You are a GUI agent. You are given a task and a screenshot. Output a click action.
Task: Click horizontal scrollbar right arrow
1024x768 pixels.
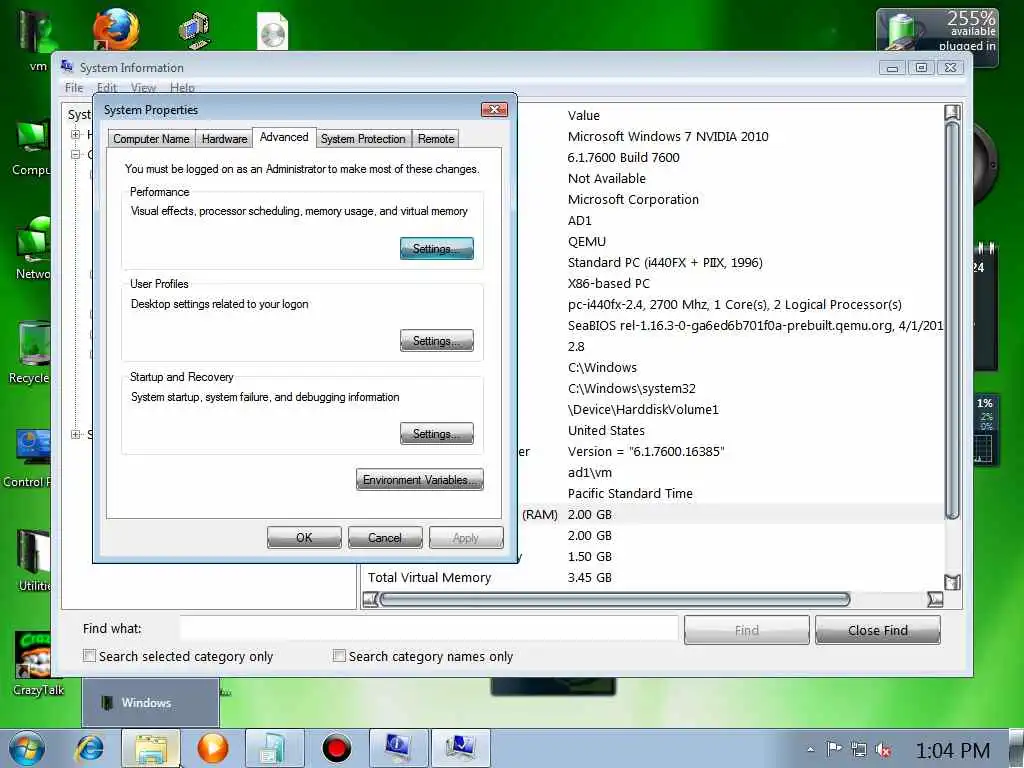935,599
